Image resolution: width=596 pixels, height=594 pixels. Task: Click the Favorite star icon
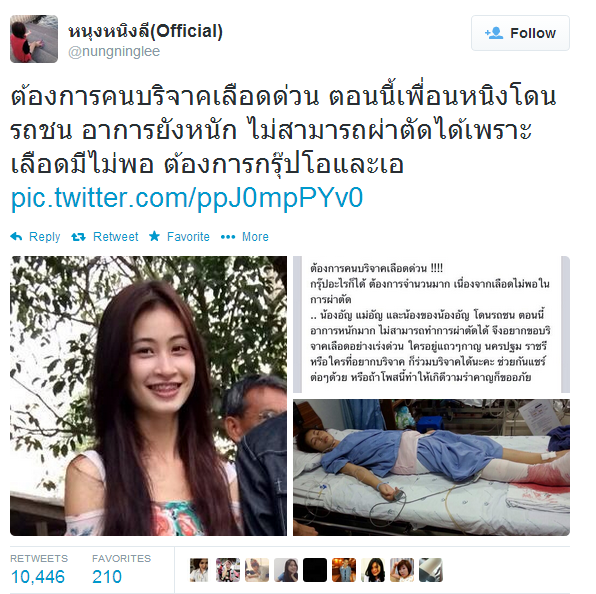coord(154,236)
